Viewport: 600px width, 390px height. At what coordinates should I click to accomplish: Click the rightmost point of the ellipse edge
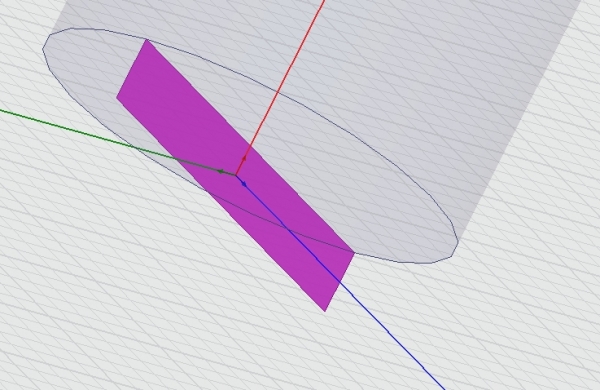[x=458, y=241]
